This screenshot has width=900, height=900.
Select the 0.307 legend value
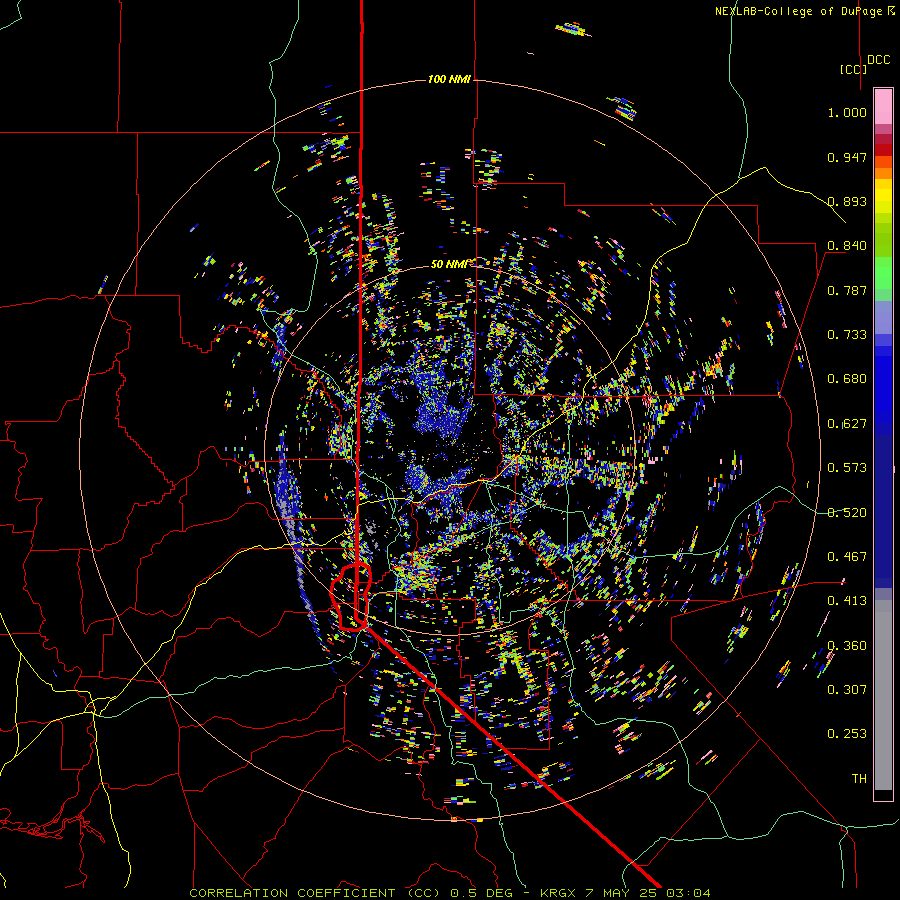coord(847,690)
